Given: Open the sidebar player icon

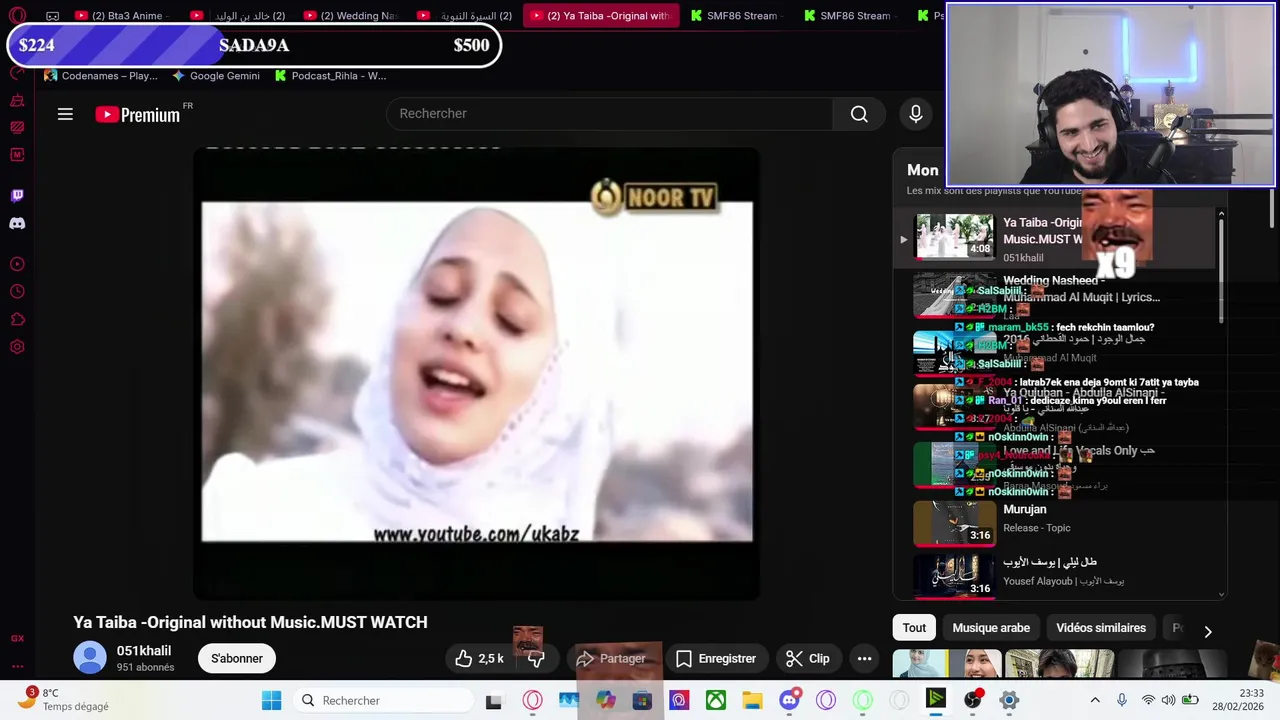Looking at the screenshot, I should (17, 264).
